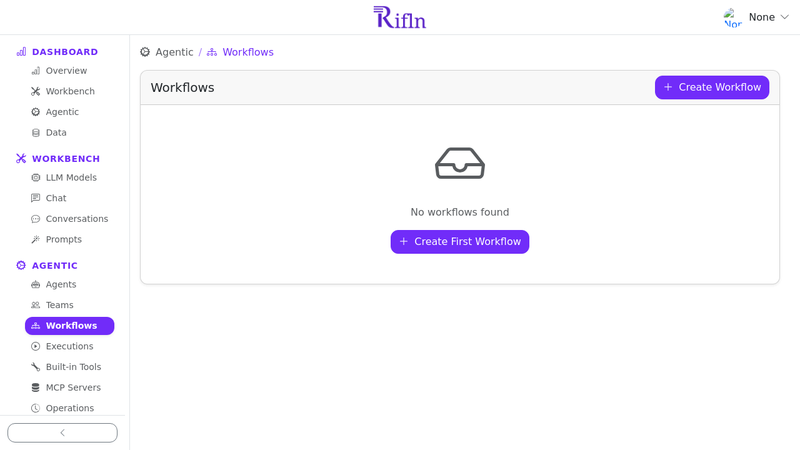Screen dimensions: 800x450
Task: Open Workbench link under Dashboard
Action: click(70, 91)
